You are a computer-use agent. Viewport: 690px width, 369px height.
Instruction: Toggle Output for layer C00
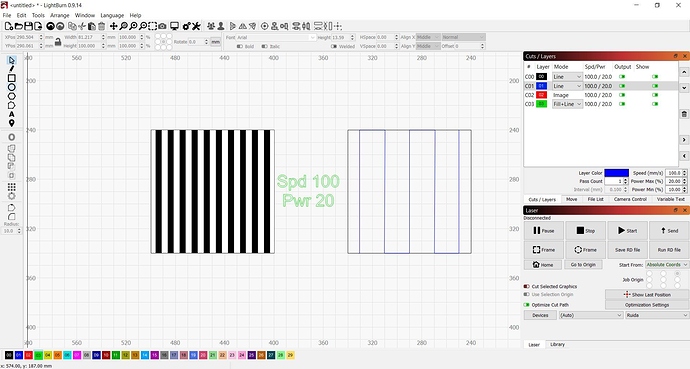pyautogui.click(x=622, y=77)
